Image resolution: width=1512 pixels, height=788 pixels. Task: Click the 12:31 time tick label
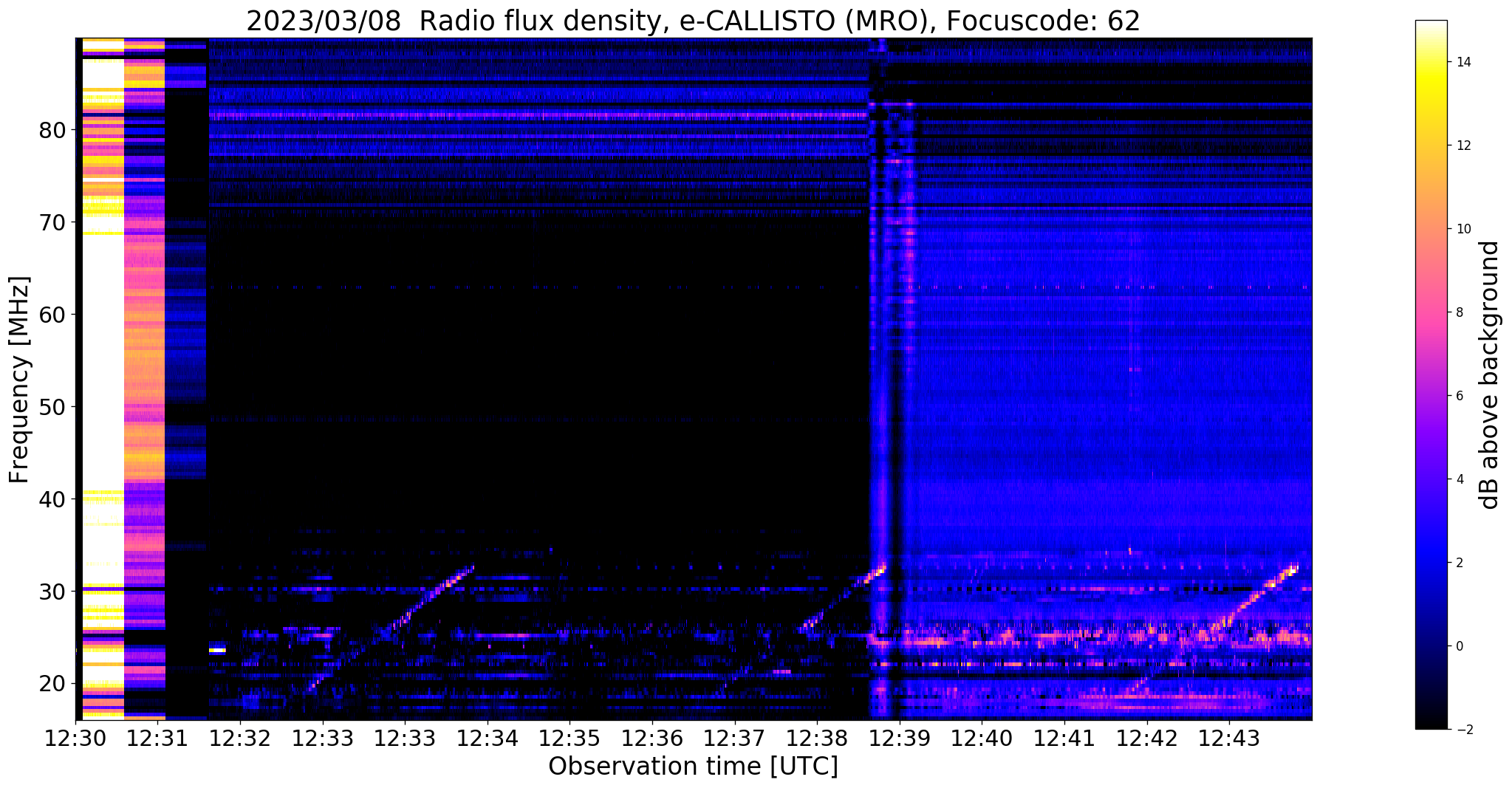[x=158, y=738]
